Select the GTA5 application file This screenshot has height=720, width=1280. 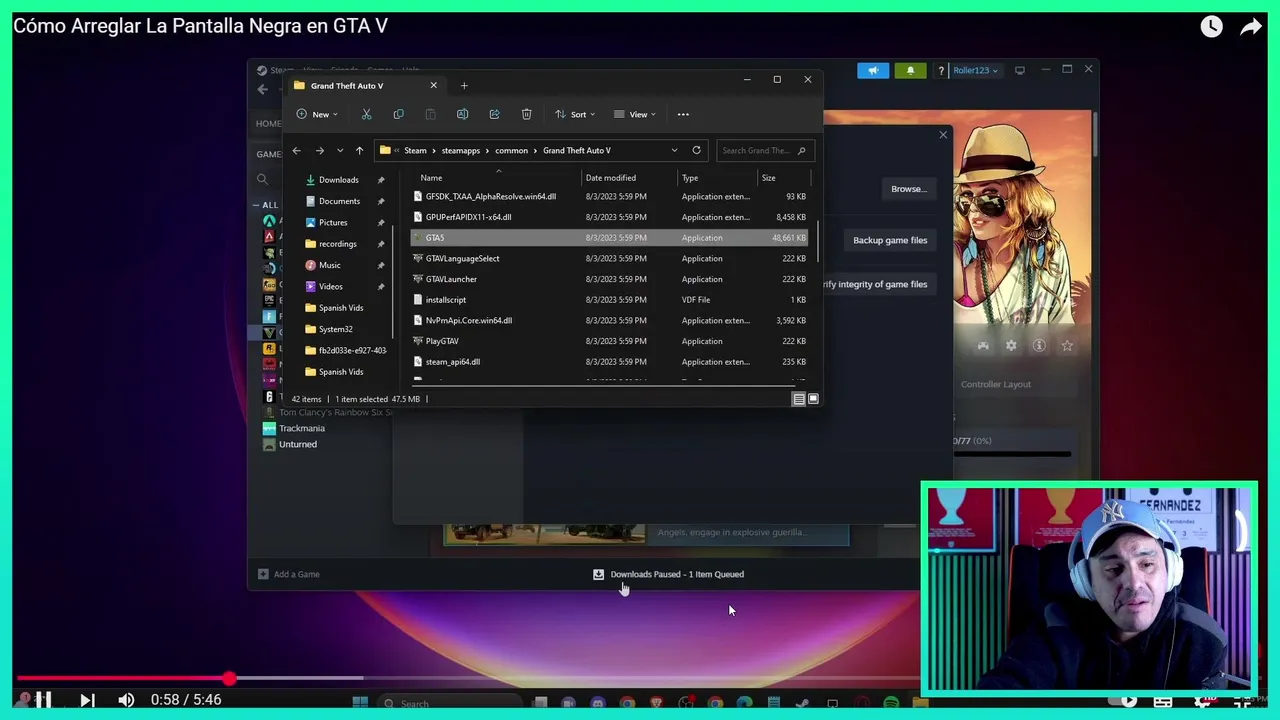[x=611, y=238]
